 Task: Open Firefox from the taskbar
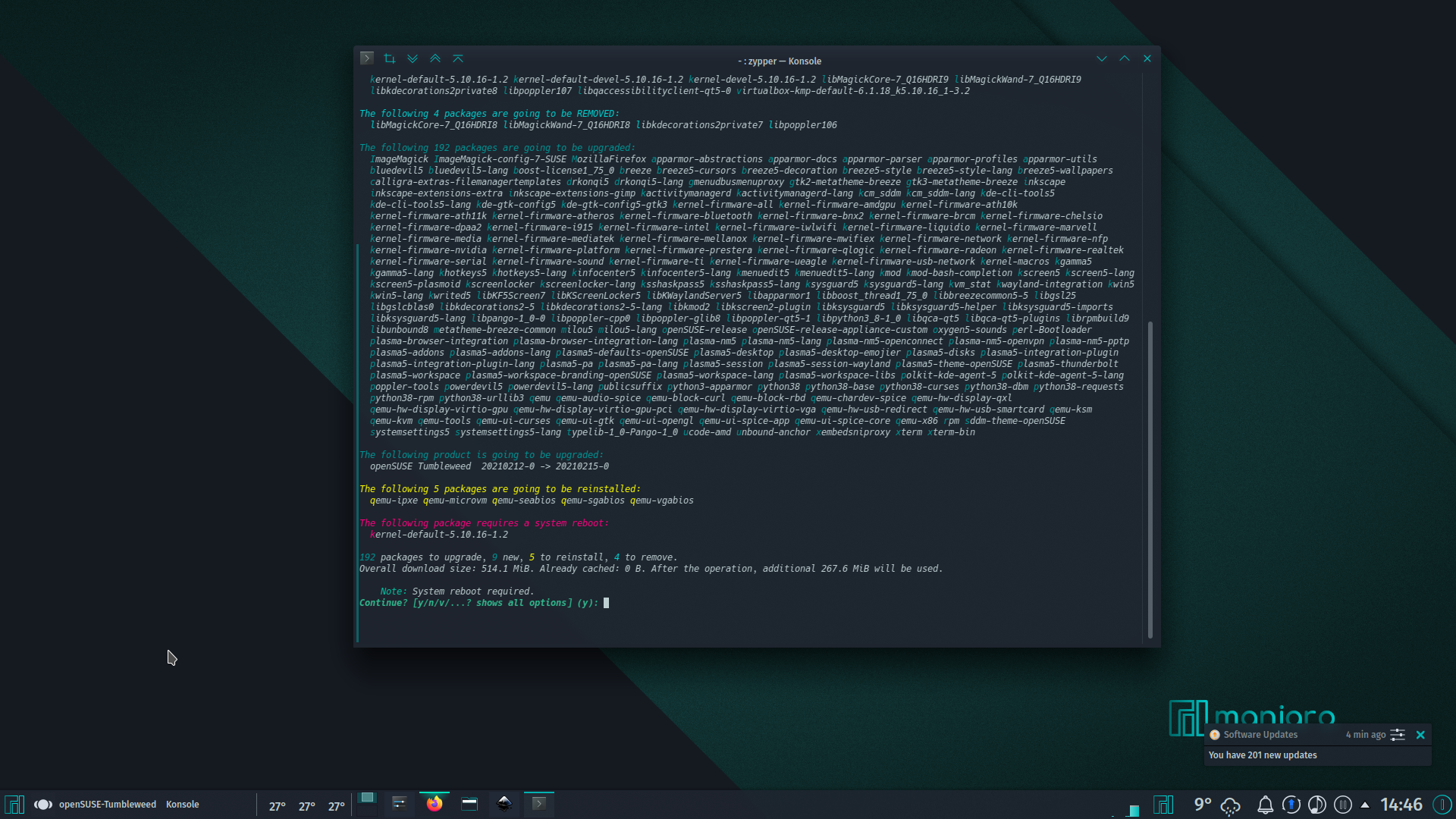[x=435, y=804]
